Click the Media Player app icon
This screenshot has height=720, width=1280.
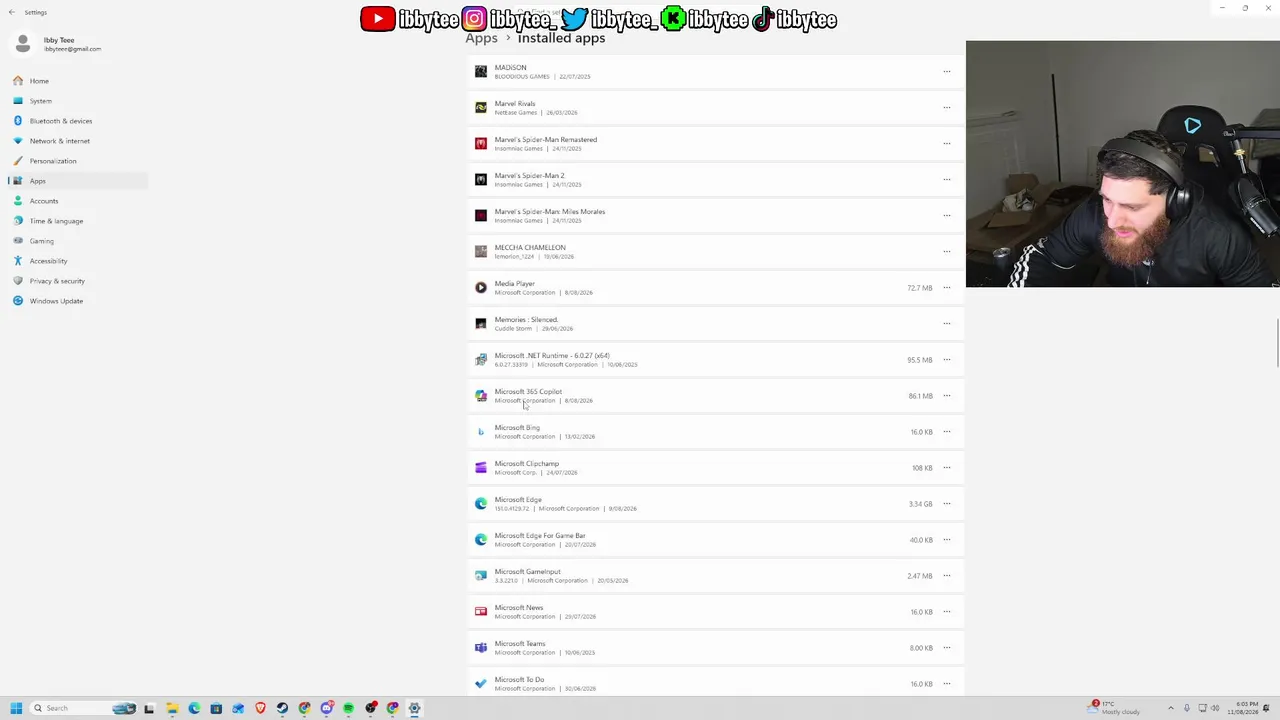[x=481, y=288]
